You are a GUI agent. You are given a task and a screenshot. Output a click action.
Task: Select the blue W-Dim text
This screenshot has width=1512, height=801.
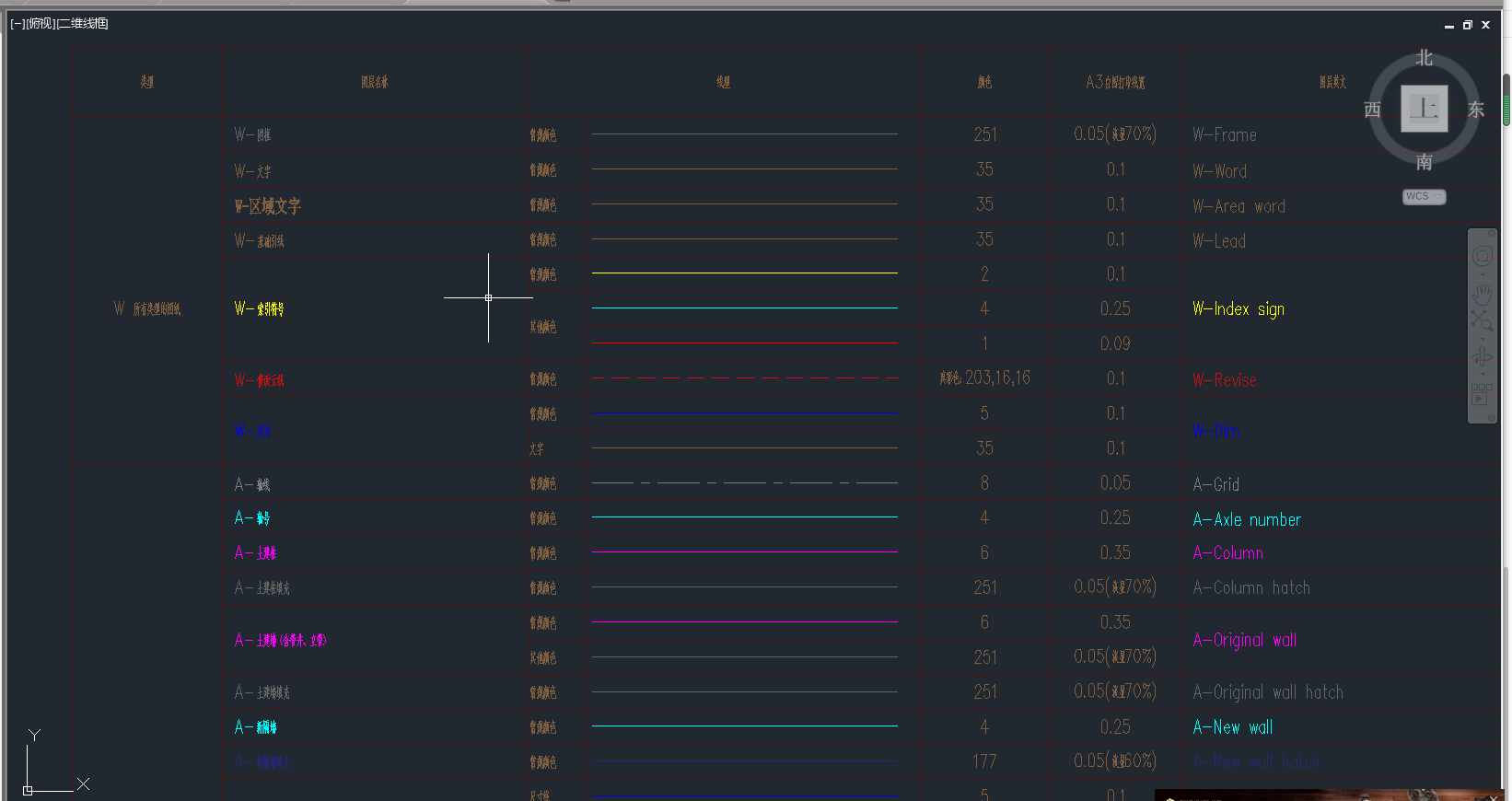tap(1216, 431)
